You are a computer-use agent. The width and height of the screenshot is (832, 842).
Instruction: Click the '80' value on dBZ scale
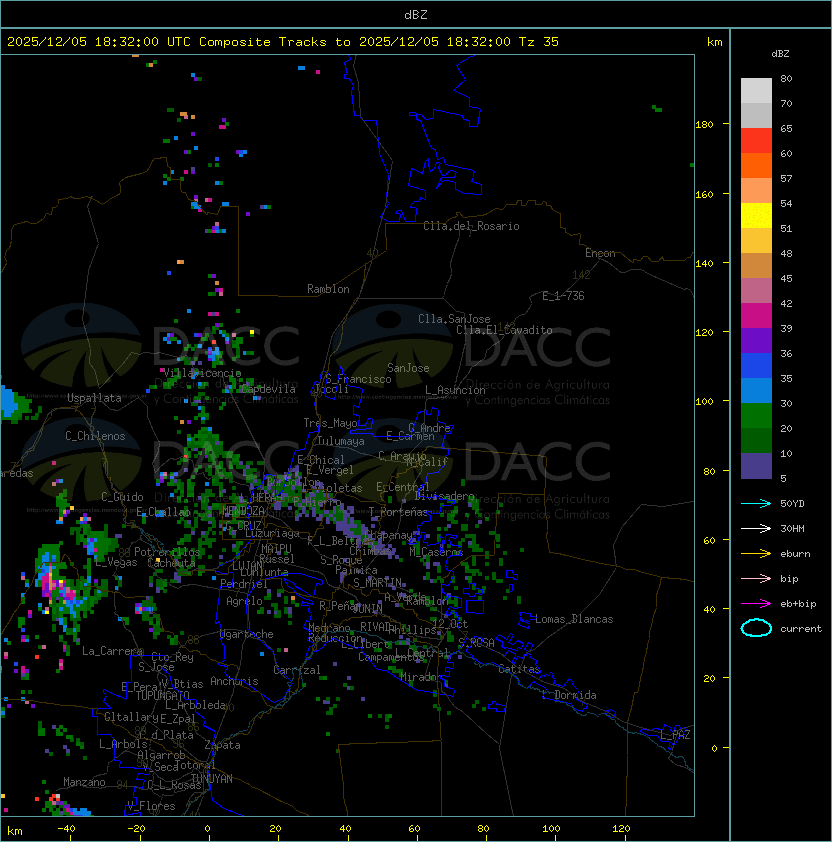[x=786, y=78]
